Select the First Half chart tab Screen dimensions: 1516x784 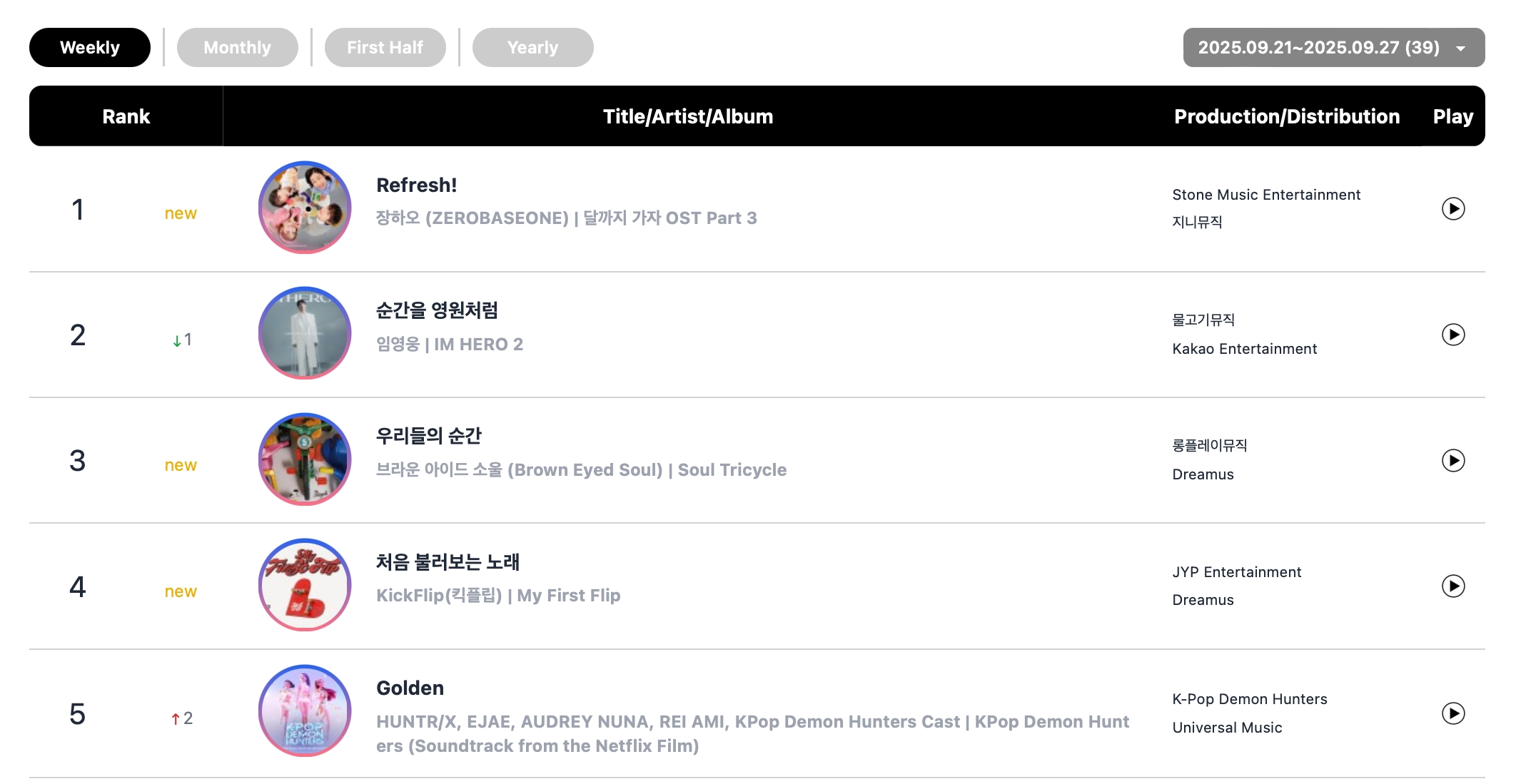coord(385,48)
